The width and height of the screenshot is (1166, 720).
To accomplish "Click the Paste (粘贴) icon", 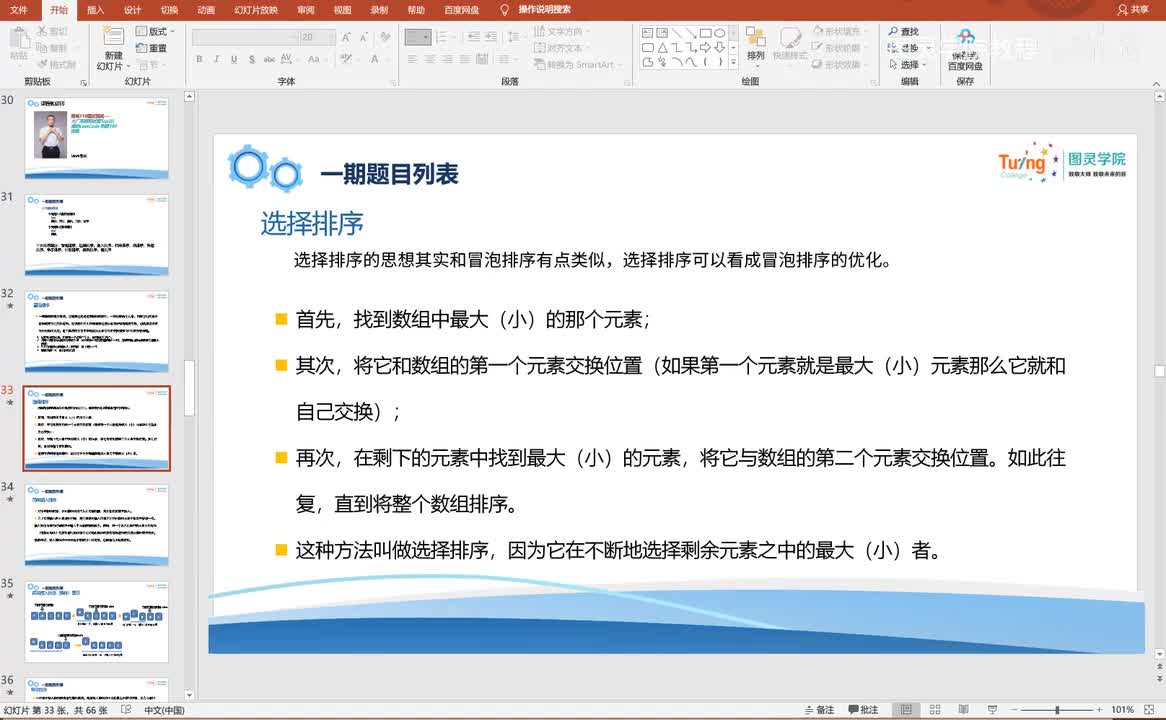I will [x=19, y=38].
